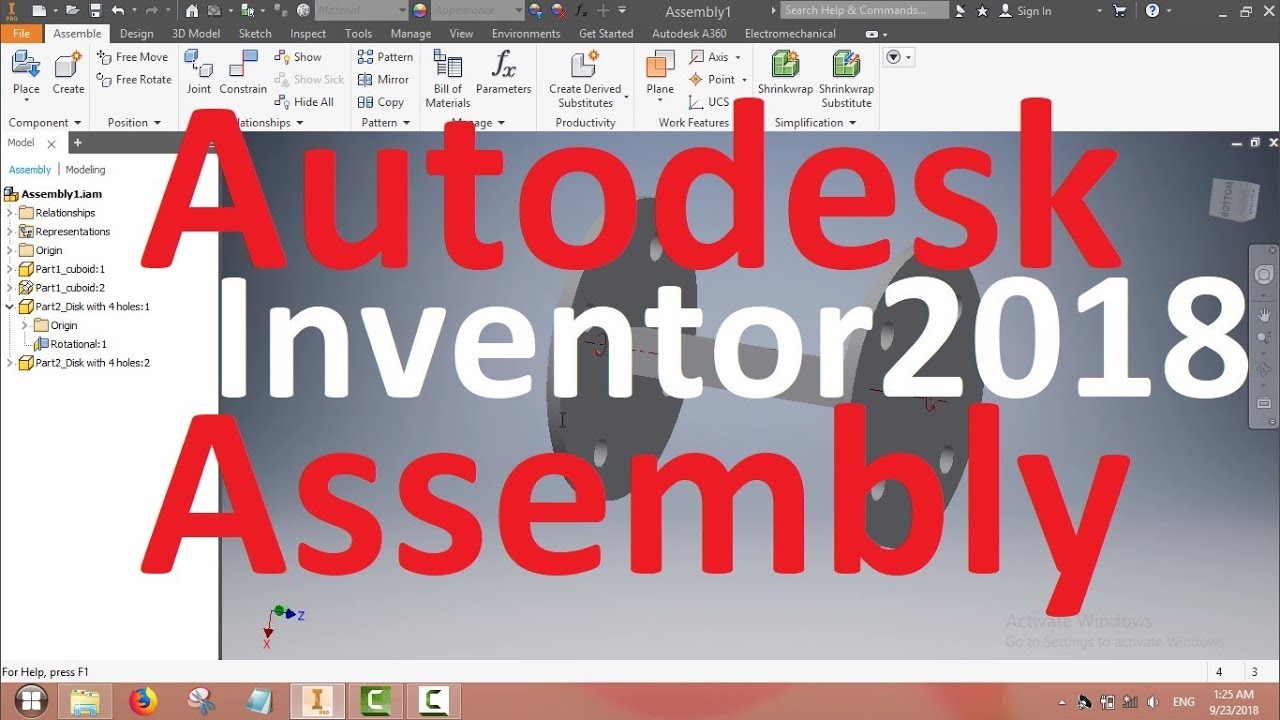The height and width of the screenshot is (720, 1280).
Task: Select the Free Rotate tool
Action: pyautogui.click(x=134, y=80)
